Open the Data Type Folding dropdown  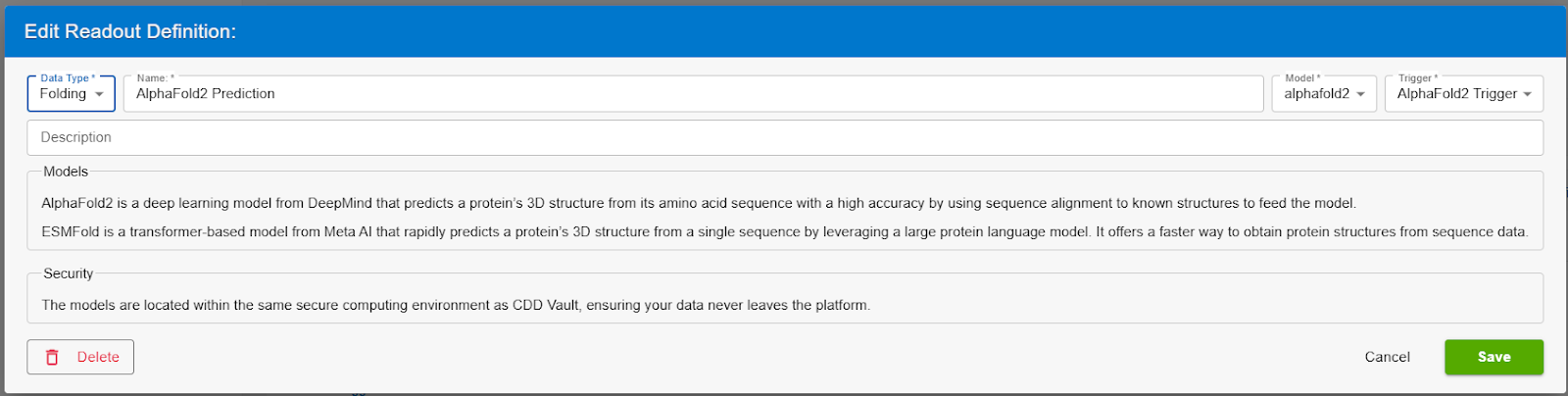tap(72, 94)
